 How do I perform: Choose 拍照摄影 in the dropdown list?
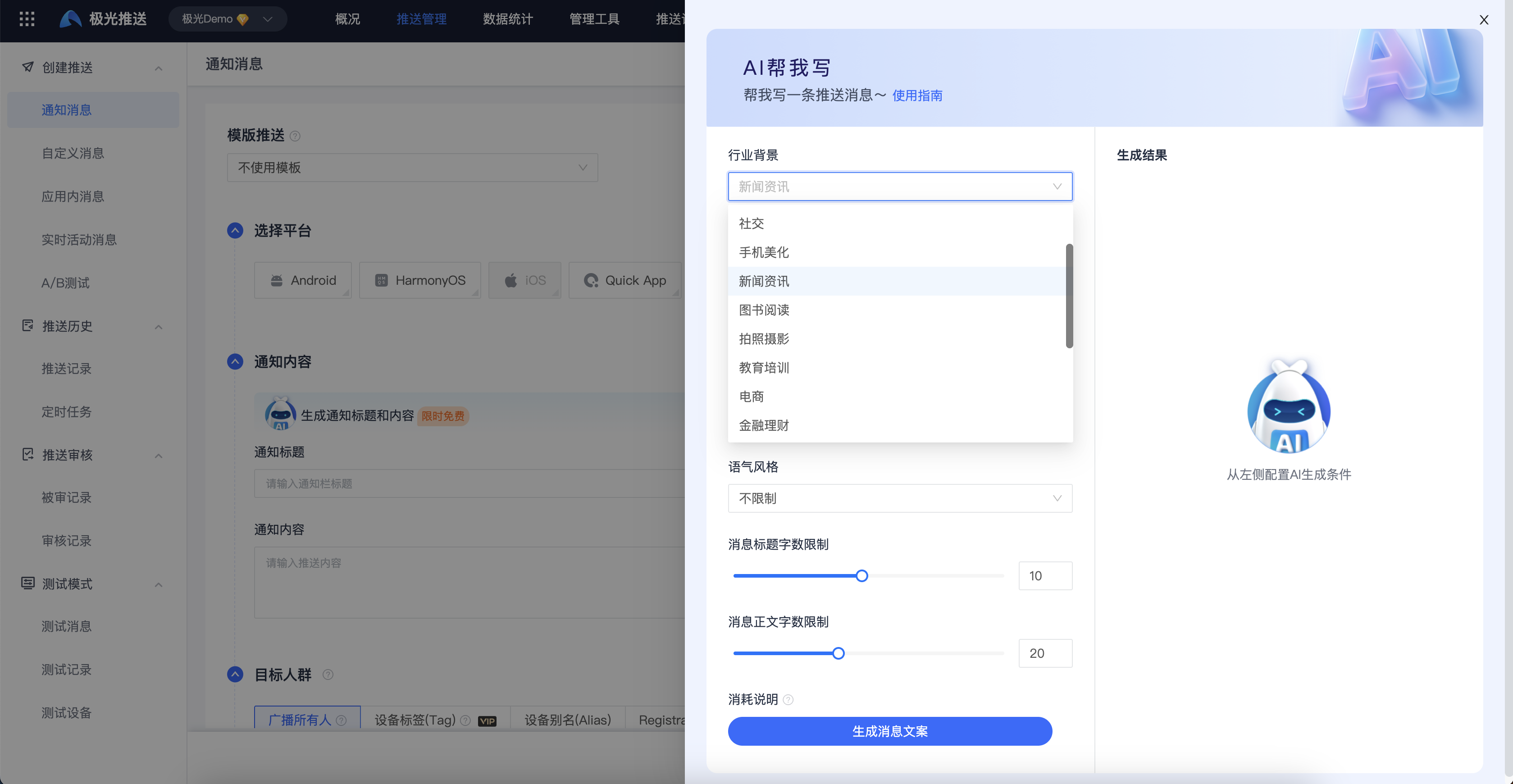pos(897,338)
